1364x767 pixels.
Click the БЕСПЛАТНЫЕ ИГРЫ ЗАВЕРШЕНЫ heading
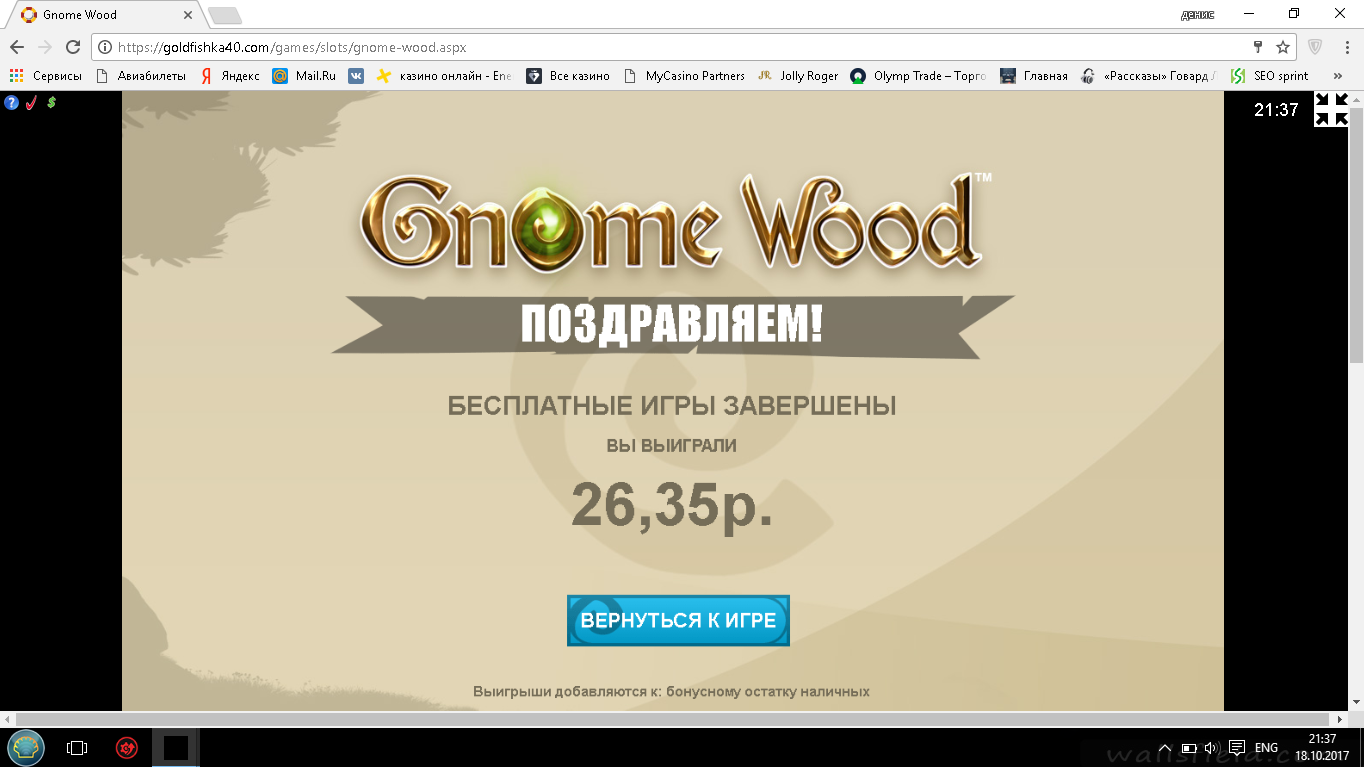672,406
